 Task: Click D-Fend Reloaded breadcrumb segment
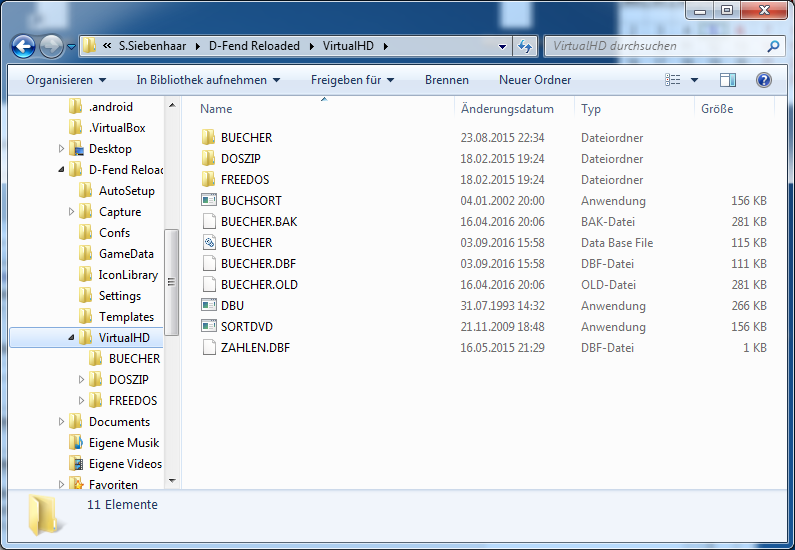click(255, 46)
